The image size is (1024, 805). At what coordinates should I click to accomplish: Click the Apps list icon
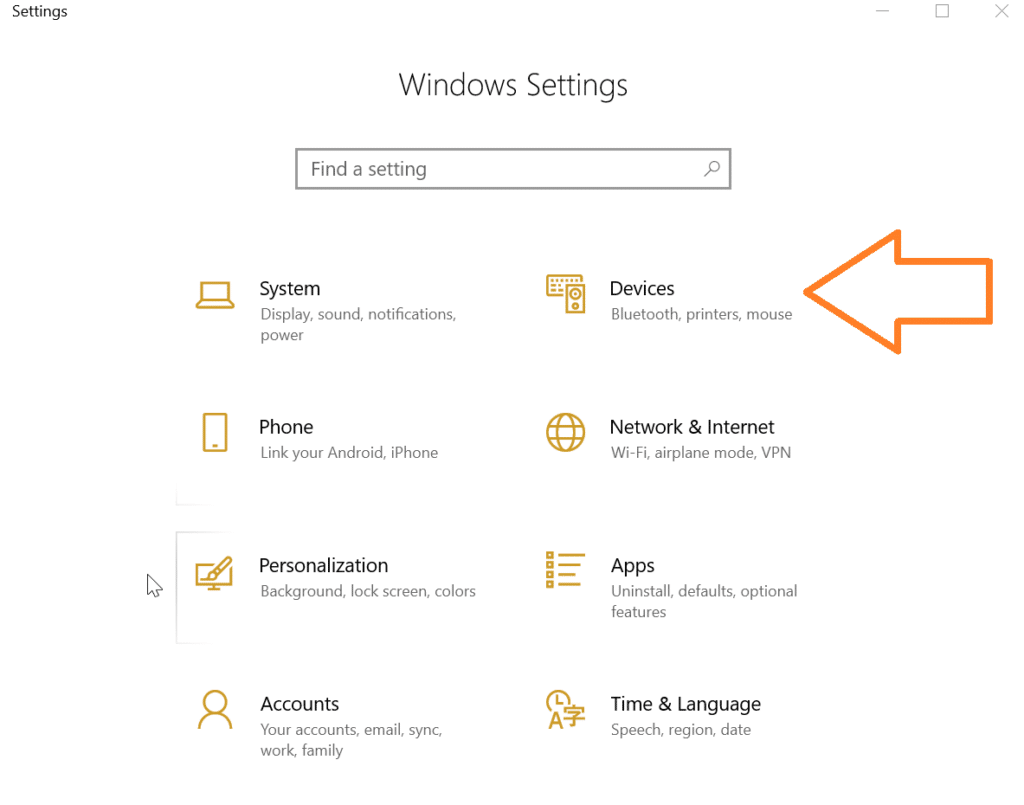point(566,571)
